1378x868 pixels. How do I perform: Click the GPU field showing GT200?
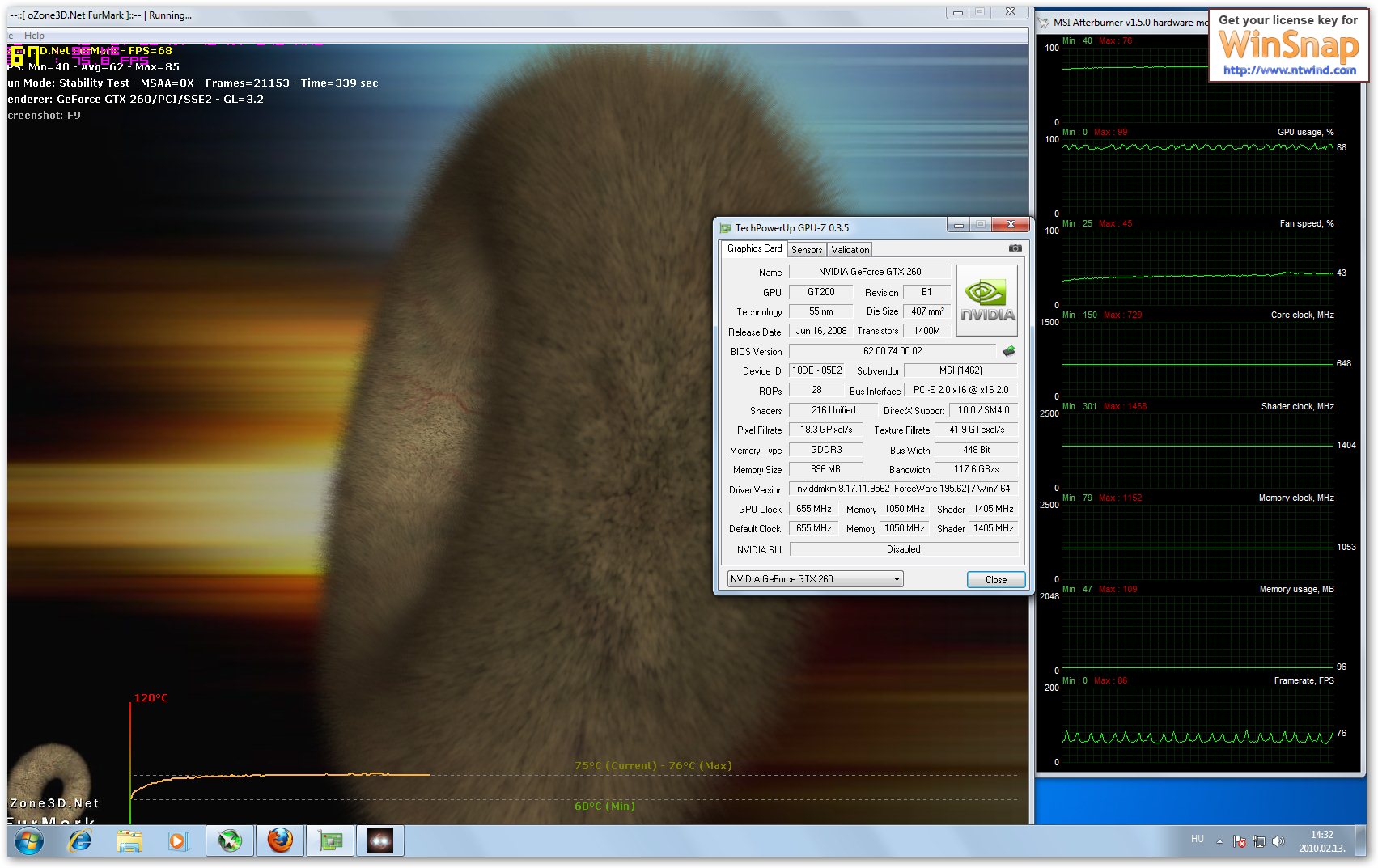pyautogui.click(x=820, y=292)
